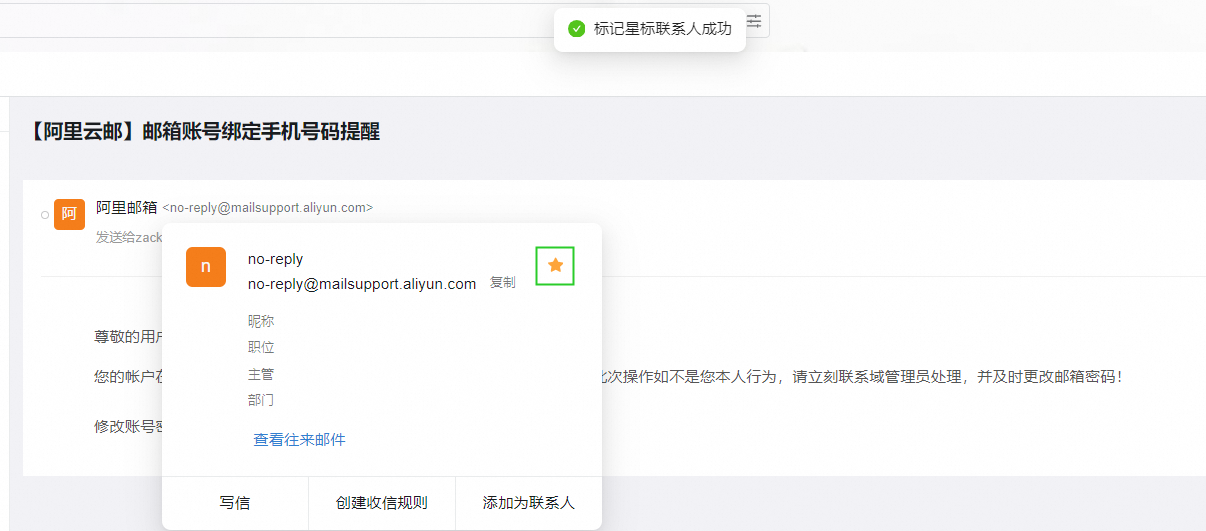Click the filter settings icon at top
This screenshot has height=531, width=1206.
pos(754,21)
